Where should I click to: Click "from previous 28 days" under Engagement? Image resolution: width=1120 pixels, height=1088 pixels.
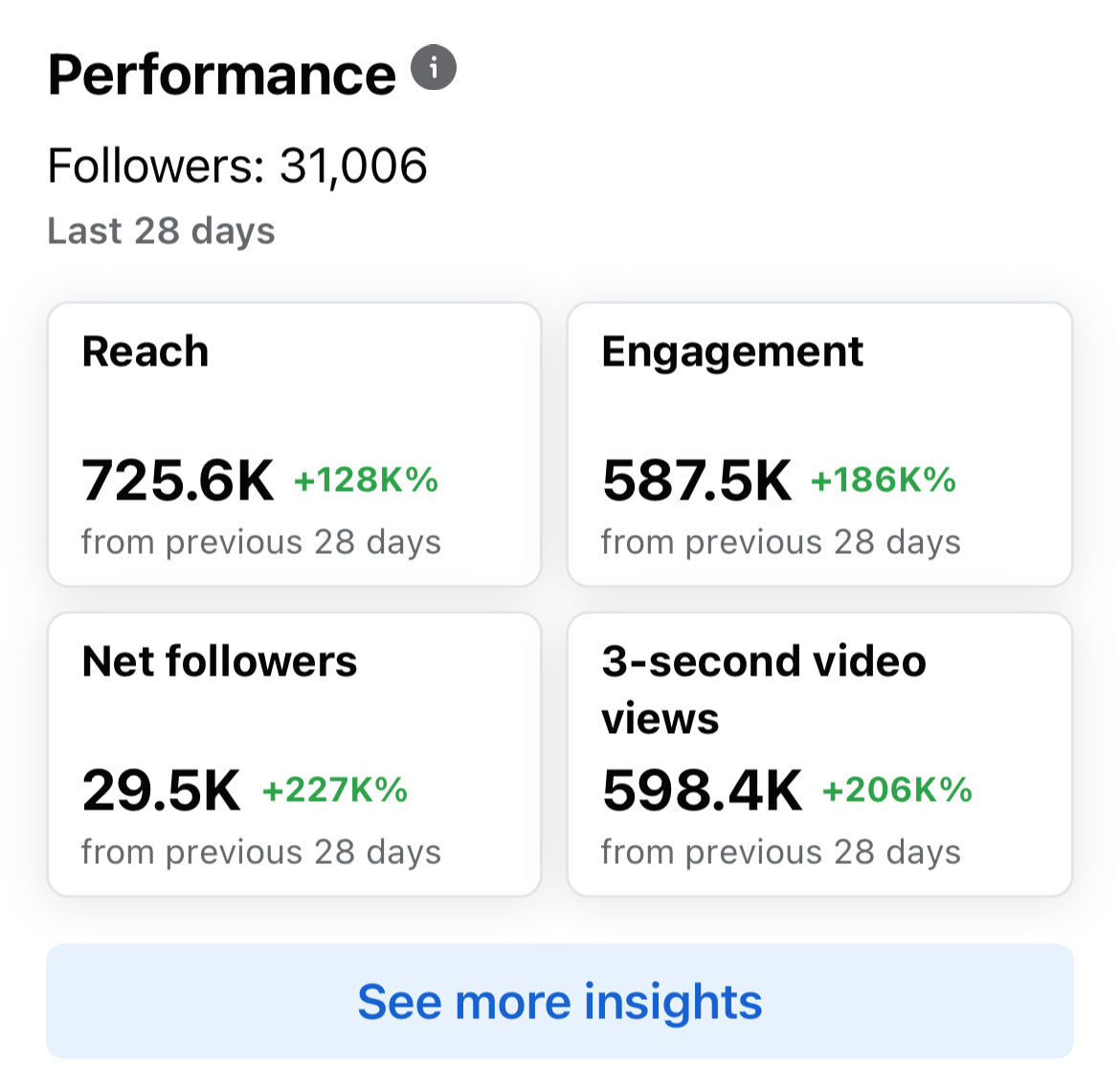pos(780,542)
